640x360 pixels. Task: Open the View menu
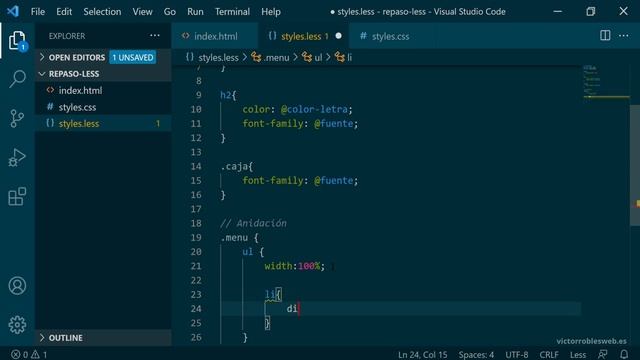142,11
